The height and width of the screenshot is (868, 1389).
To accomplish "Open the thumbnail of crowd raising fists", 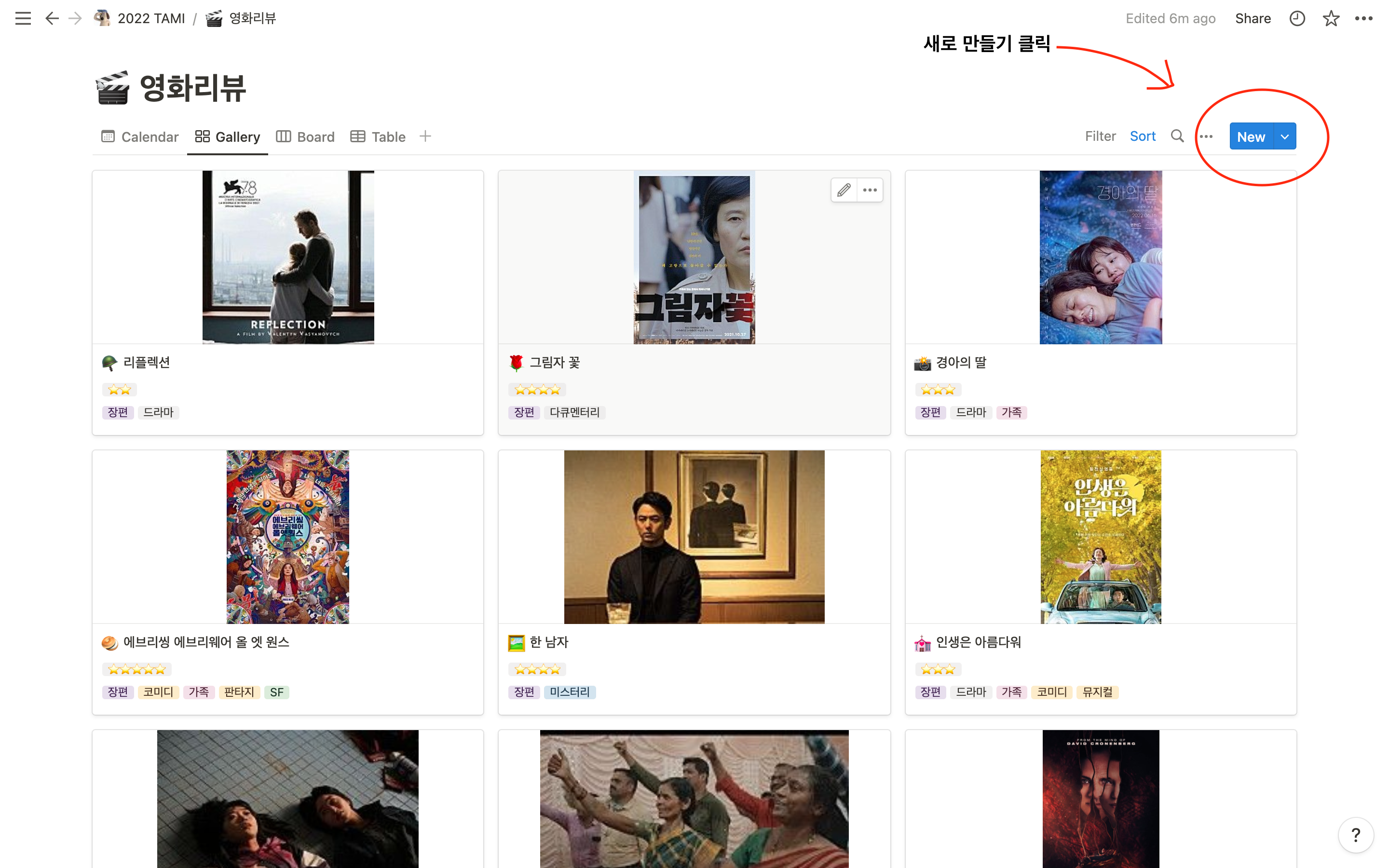I will 694,799.
